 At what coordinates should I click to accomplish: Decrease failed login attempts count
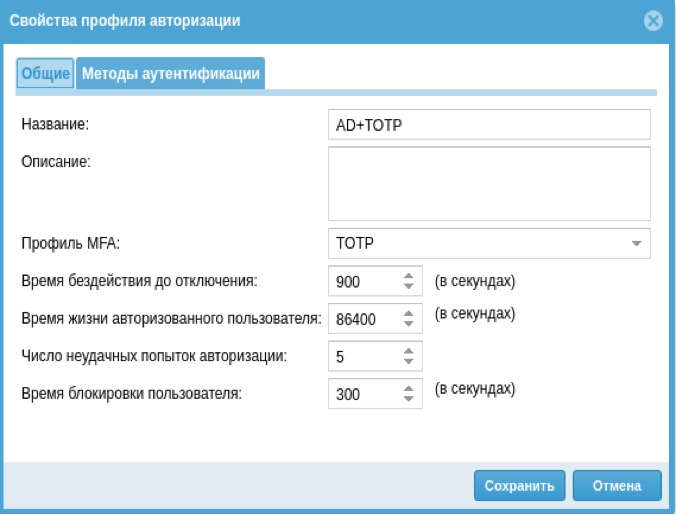pyautogui.click(x=409, y=361)
